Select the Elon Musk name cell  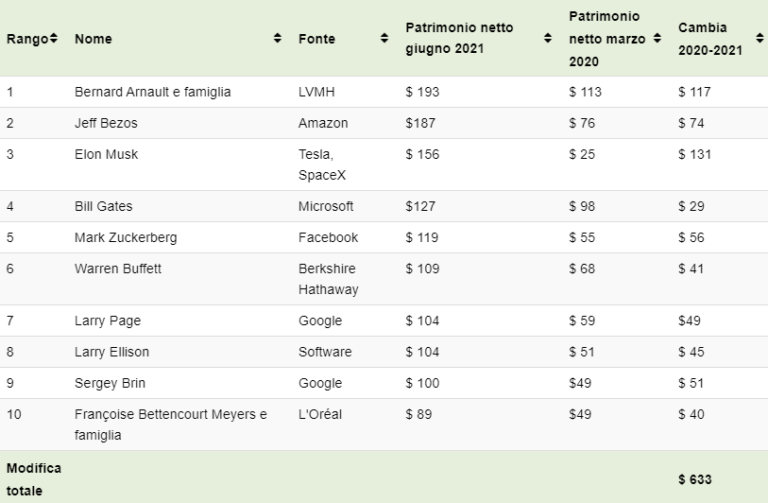point(106,154)
